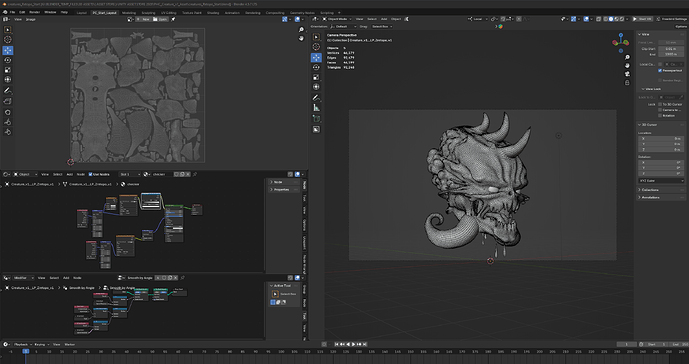Viewport: 689px width, 364px height.
Task: Toggle the Use Nodes checkbox
Action: pyautogui.click(x=91, y=175)
